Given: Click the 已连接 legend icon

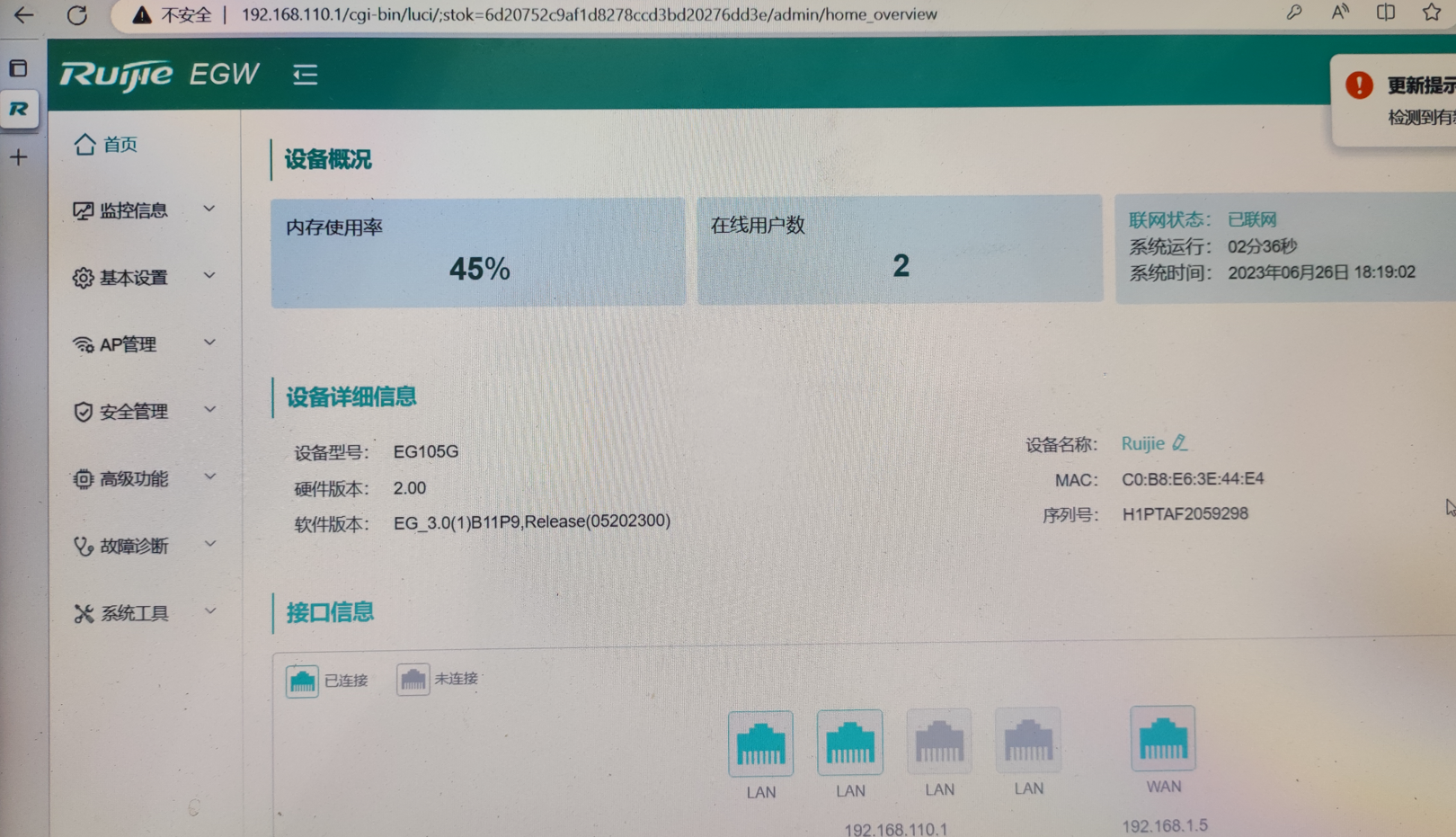Looking at the screenshot, I should 302,681.
